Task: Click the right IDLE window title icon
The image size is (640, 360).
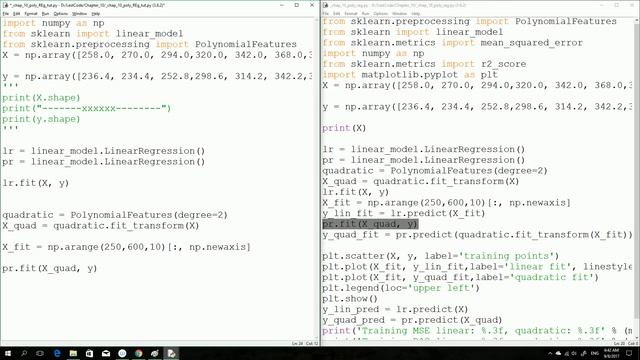Action: coord(325,5)
